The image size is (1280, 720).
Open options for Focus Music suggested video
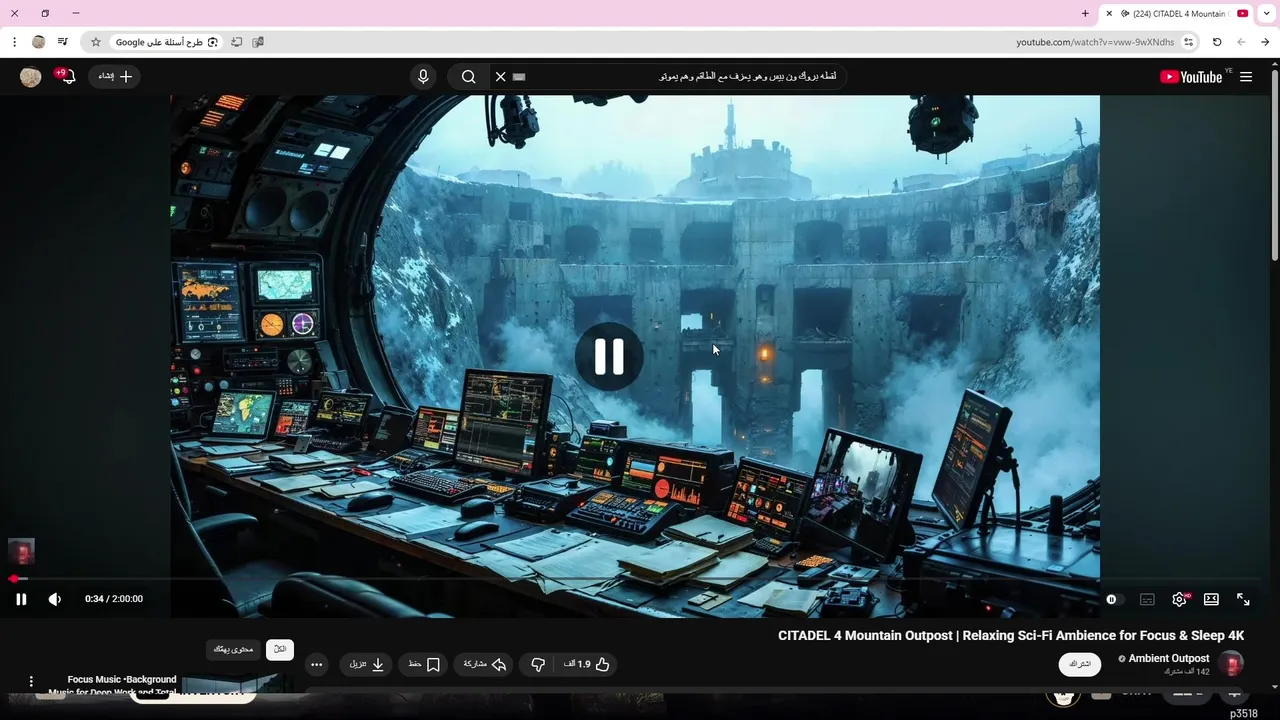[31, 681]
